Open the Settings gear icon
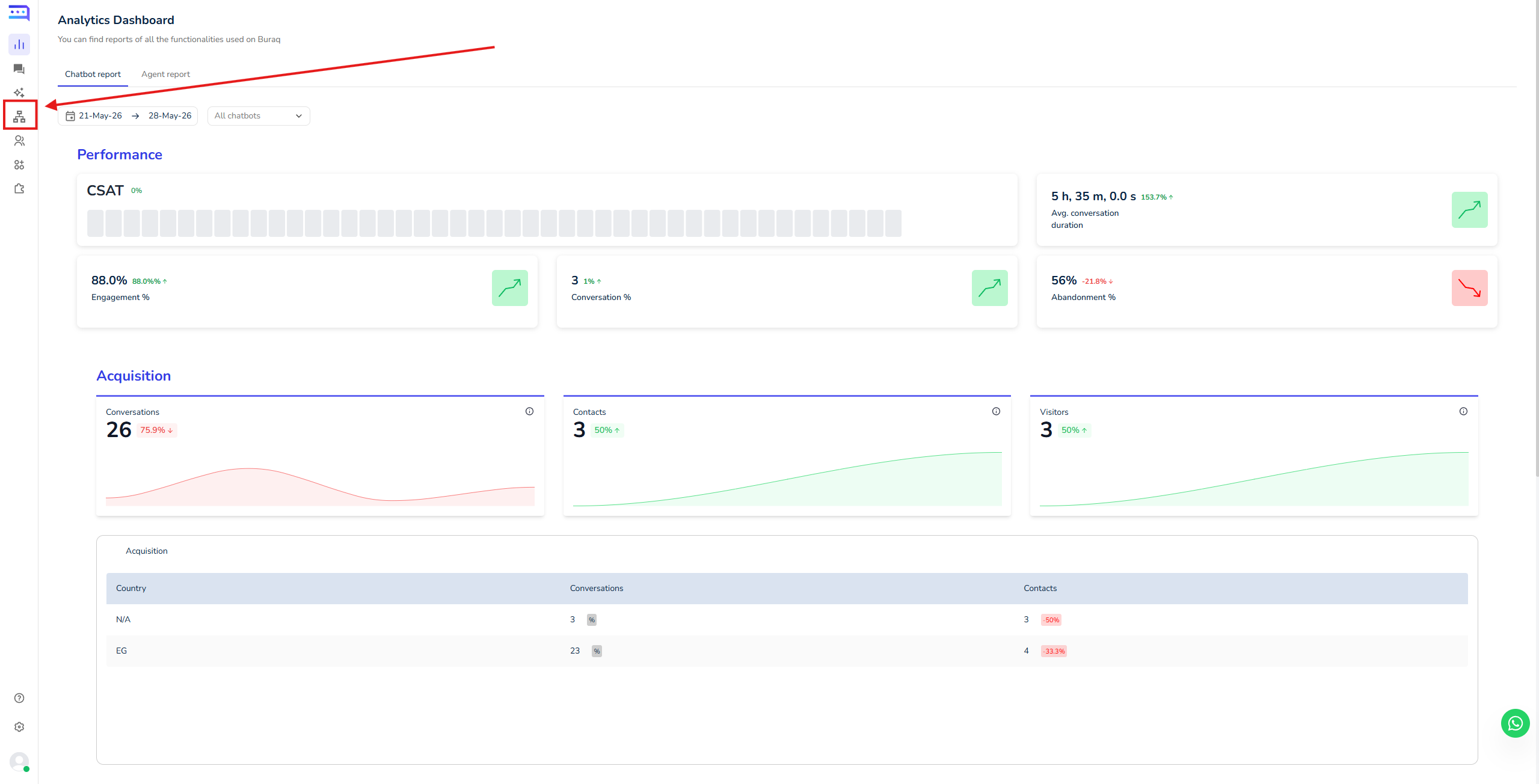 point(19,727)
